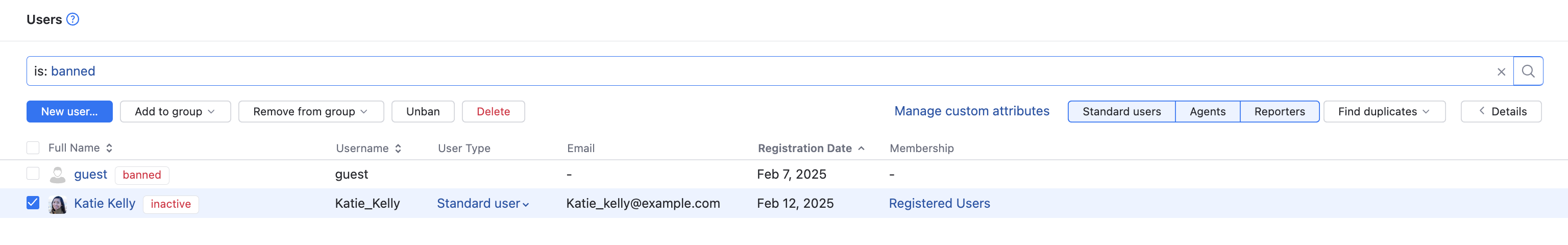Toggle Registration Date sort arrow
Screen dimensions: 1568x245
click(x=861, y=149)
